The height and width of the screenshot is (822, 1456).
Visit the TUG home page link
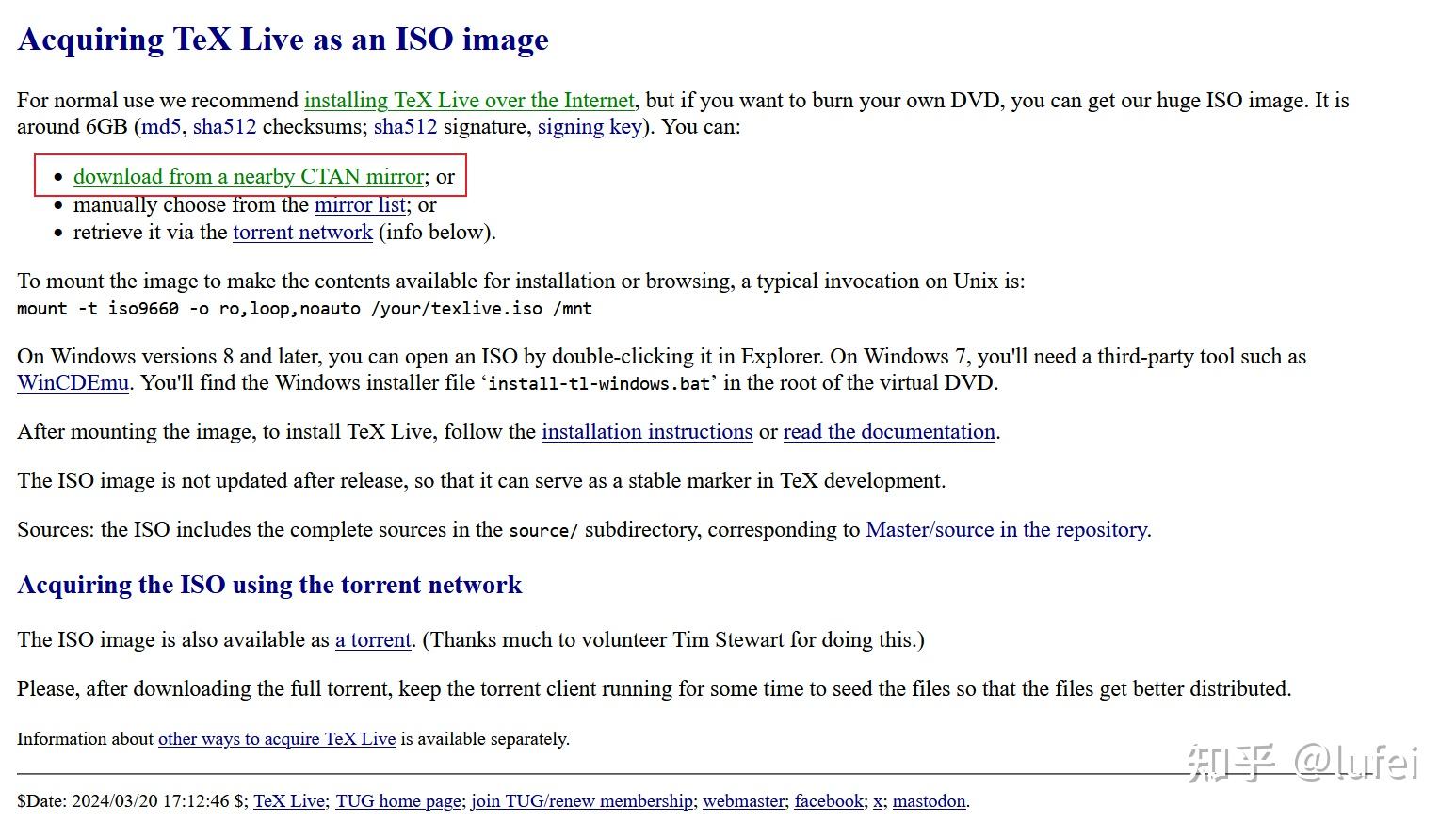[398, 801]
